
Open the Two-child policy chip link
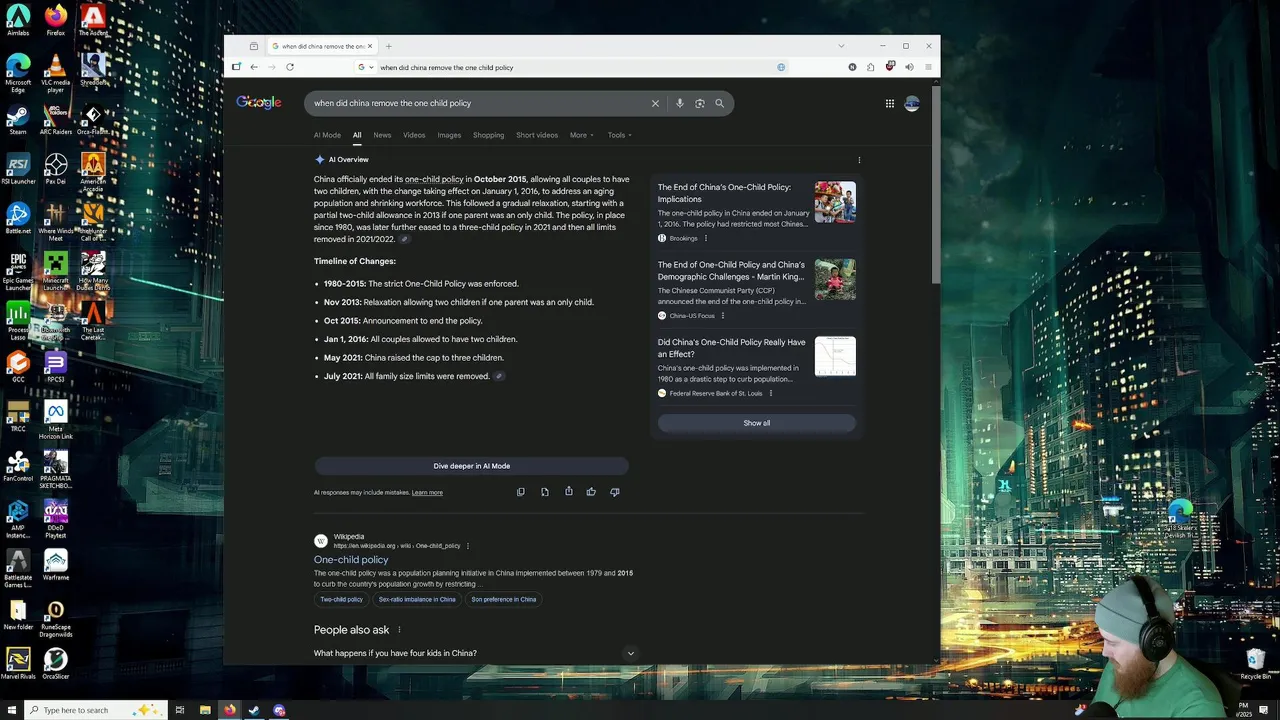(x=341, y=599)
